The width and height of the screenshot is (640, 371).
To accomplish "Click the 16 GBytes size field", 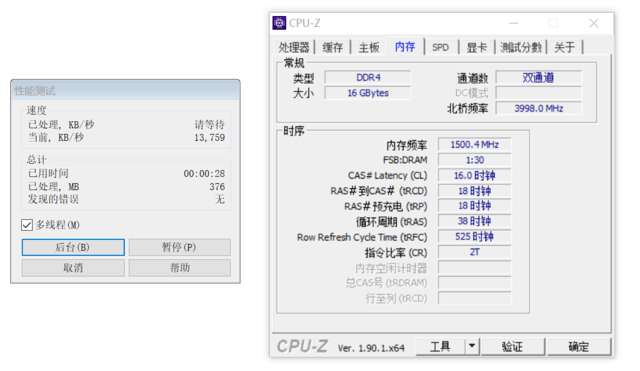I will (x=368, y=93).
